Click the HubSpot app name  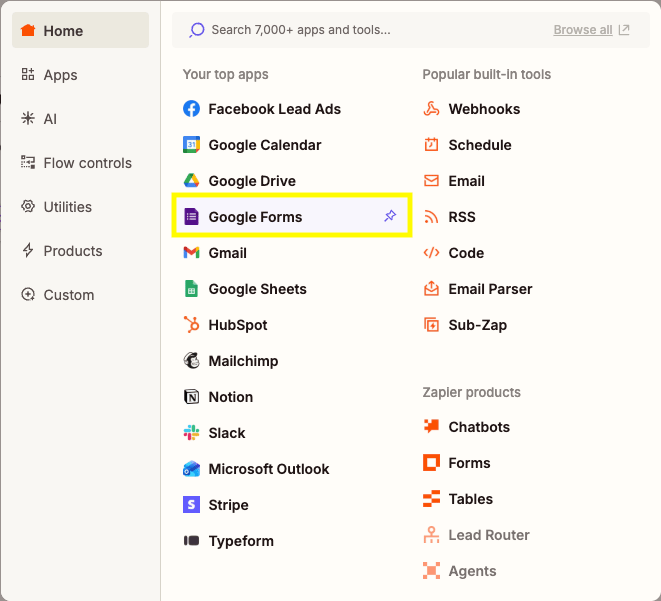pos(238,325)
